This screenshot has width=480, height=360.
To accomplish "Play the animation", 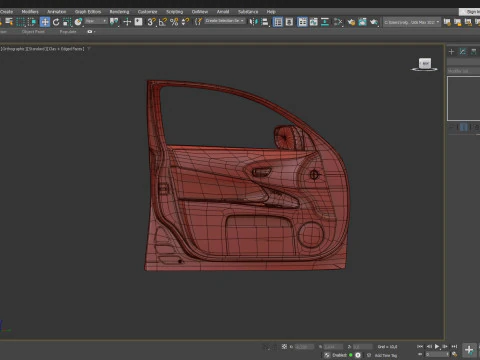I will [x=437, y=347].
